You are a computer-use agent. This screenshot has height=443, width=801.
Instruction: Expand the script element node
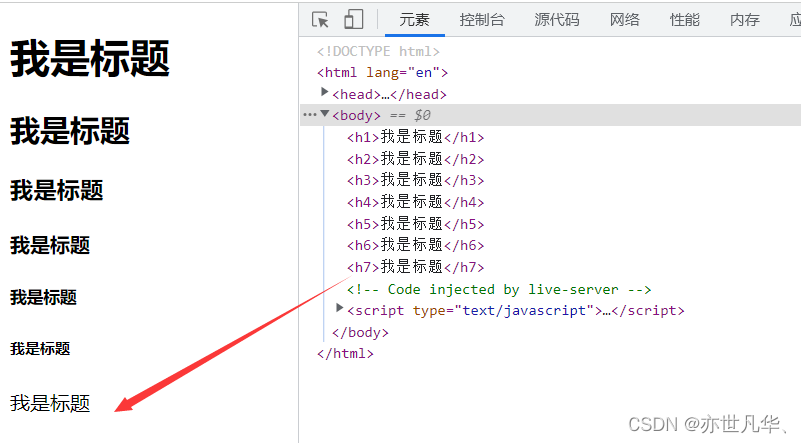click(x=339, y=308)
